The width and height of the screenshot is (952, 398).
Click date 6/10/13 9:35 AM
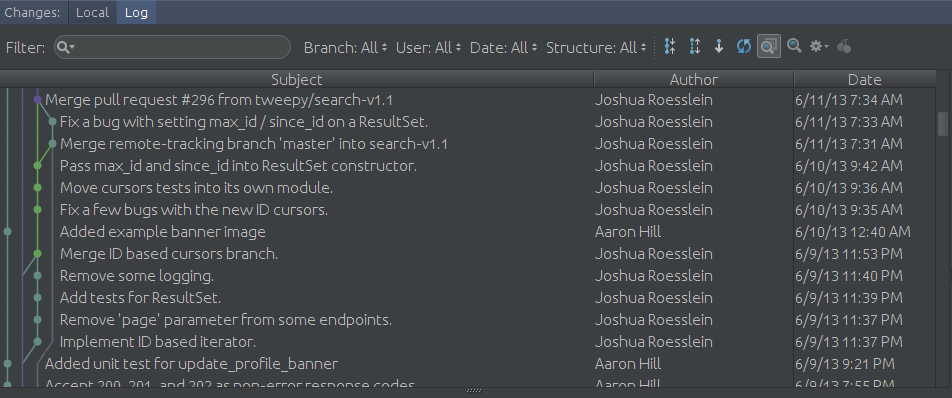click(849, 210)
